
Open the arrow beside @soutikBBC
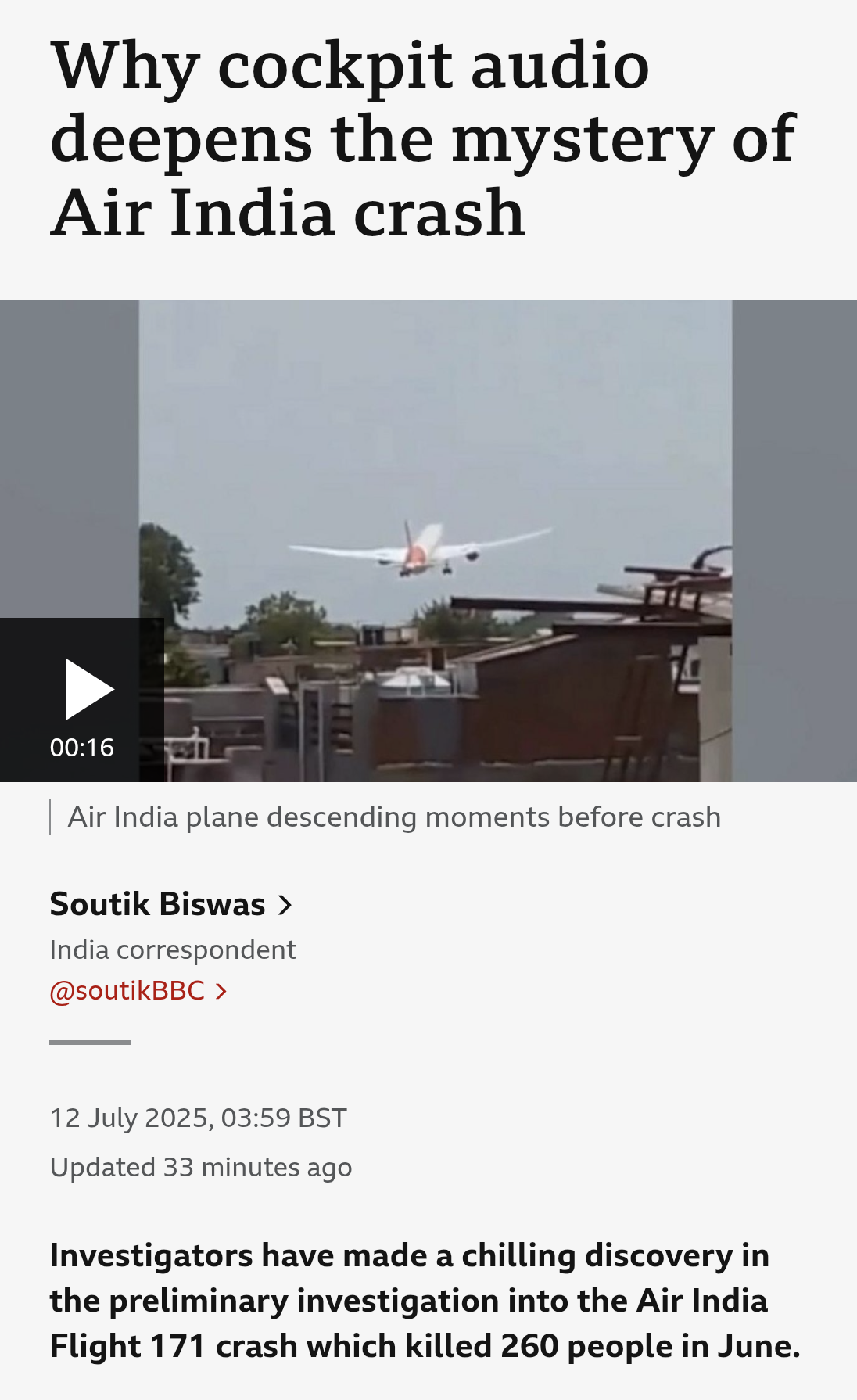point(221,992)
